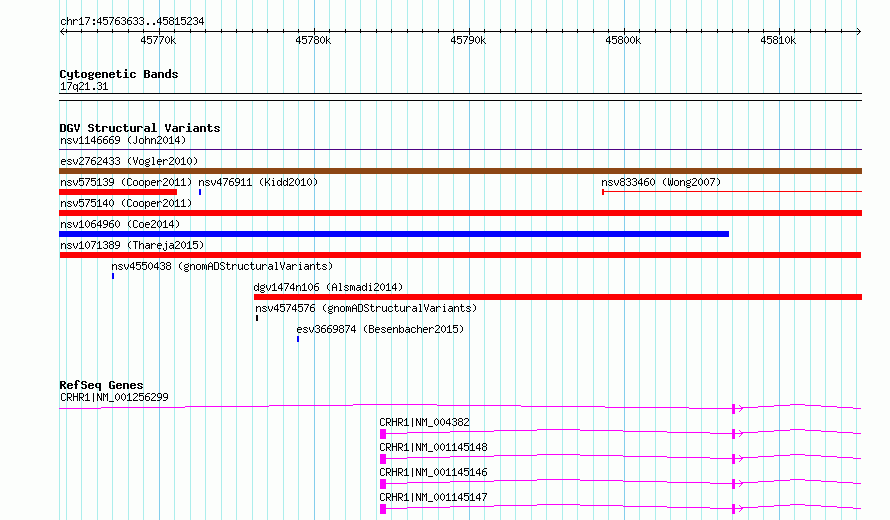Open variant nsv575140 (Cooper2011) label

tap(126, 203)
